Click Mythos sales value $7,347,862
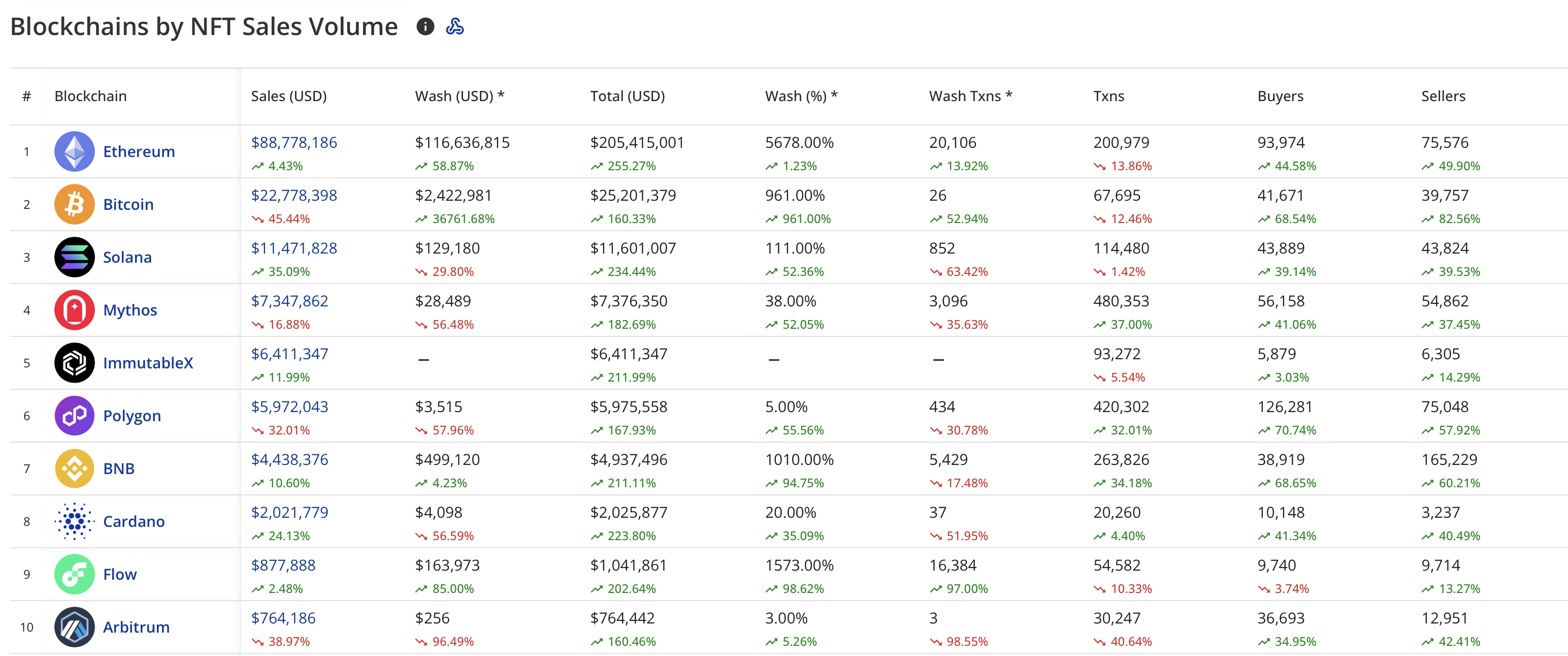The image size is (1568, 656). pyautogui.click(x=290, y=301)
